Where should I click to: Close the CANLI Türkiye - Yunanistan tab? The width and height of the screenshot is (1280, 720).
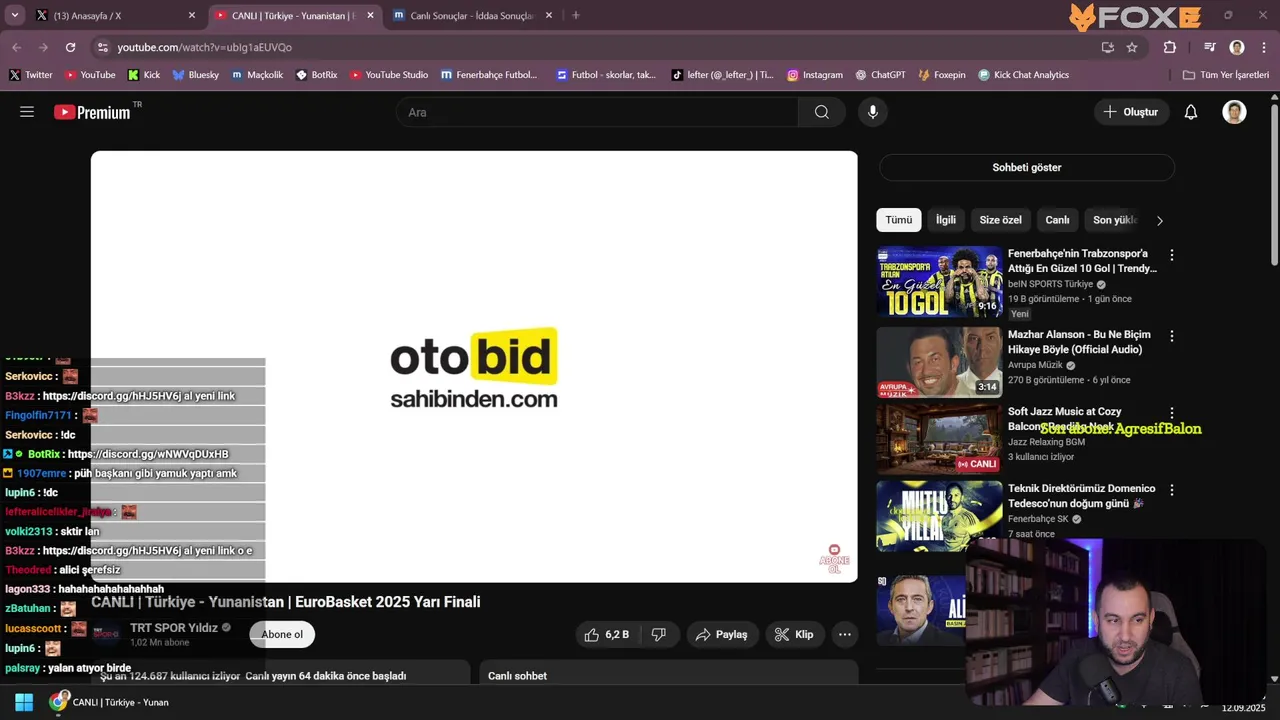(370, 15)
